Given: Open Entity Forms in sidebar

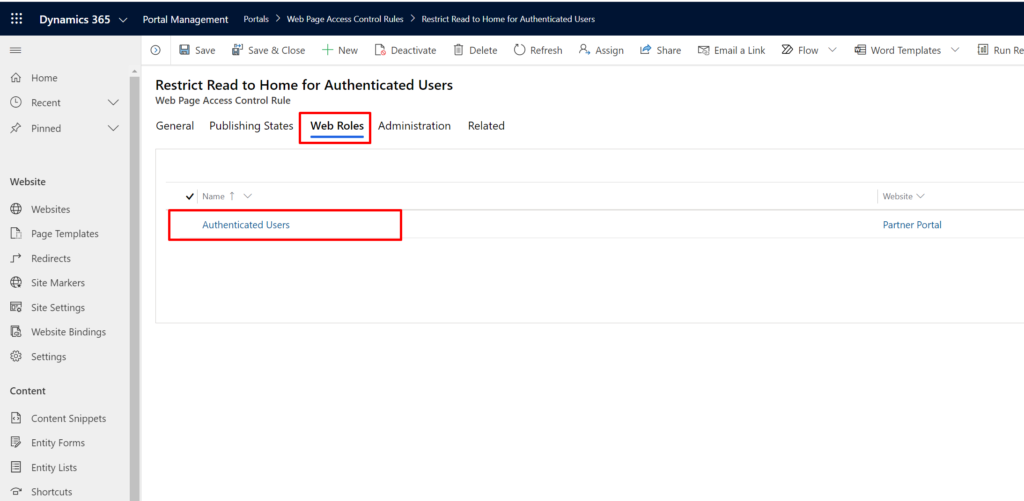Looking at the screenshot, I should 58,443.
